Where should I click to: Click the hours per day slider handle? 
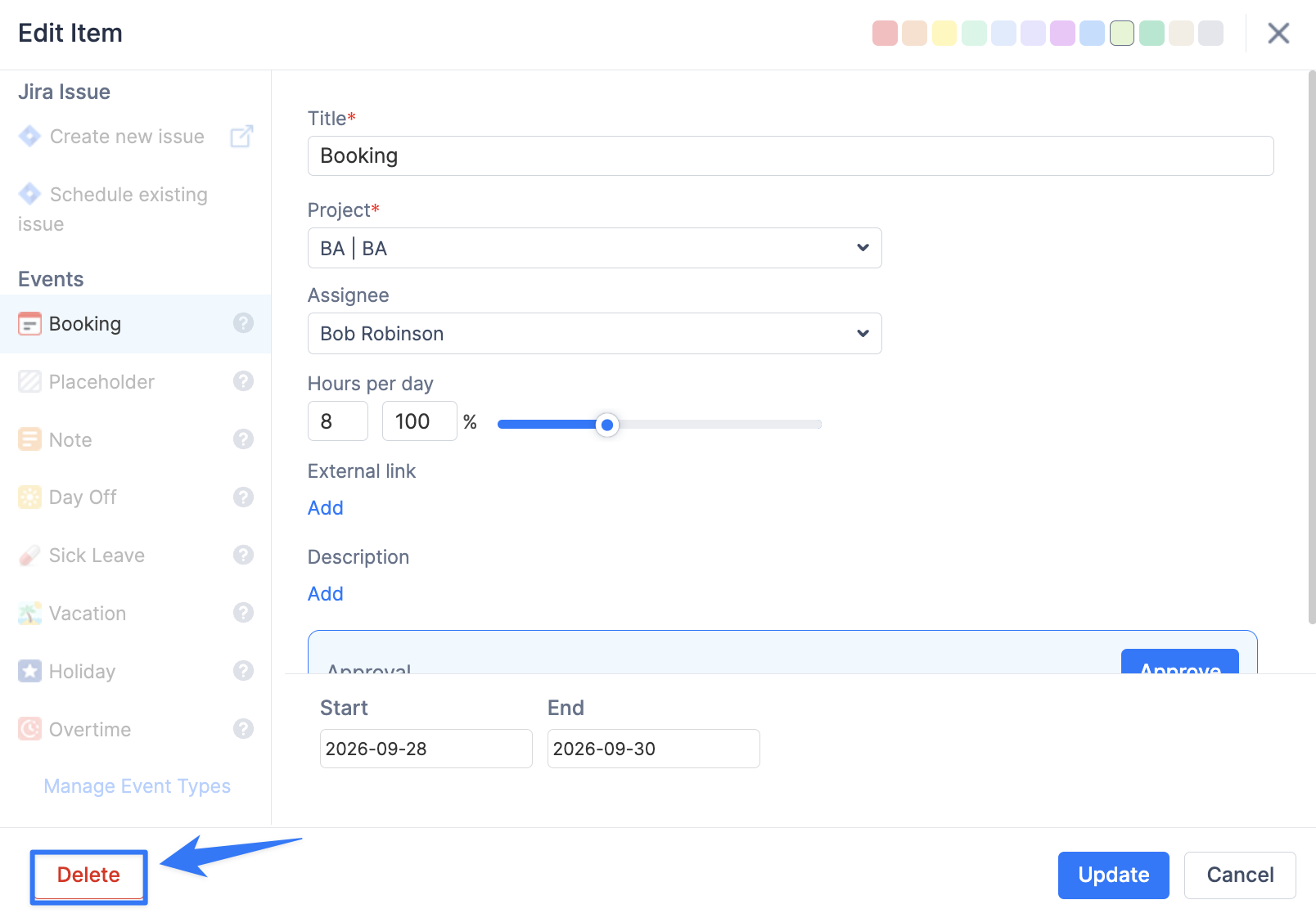pos(606,425)
